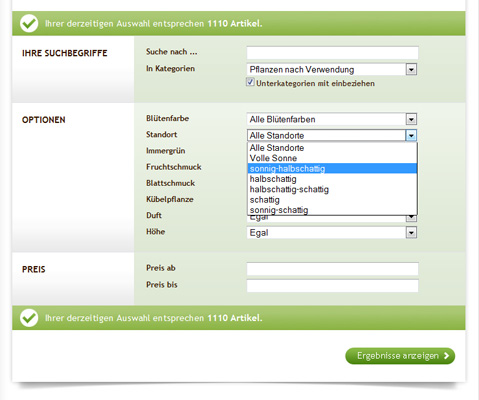Focus the Suche nach text field
The width and height of the screenshot is (479, 400).
[332, 53]
